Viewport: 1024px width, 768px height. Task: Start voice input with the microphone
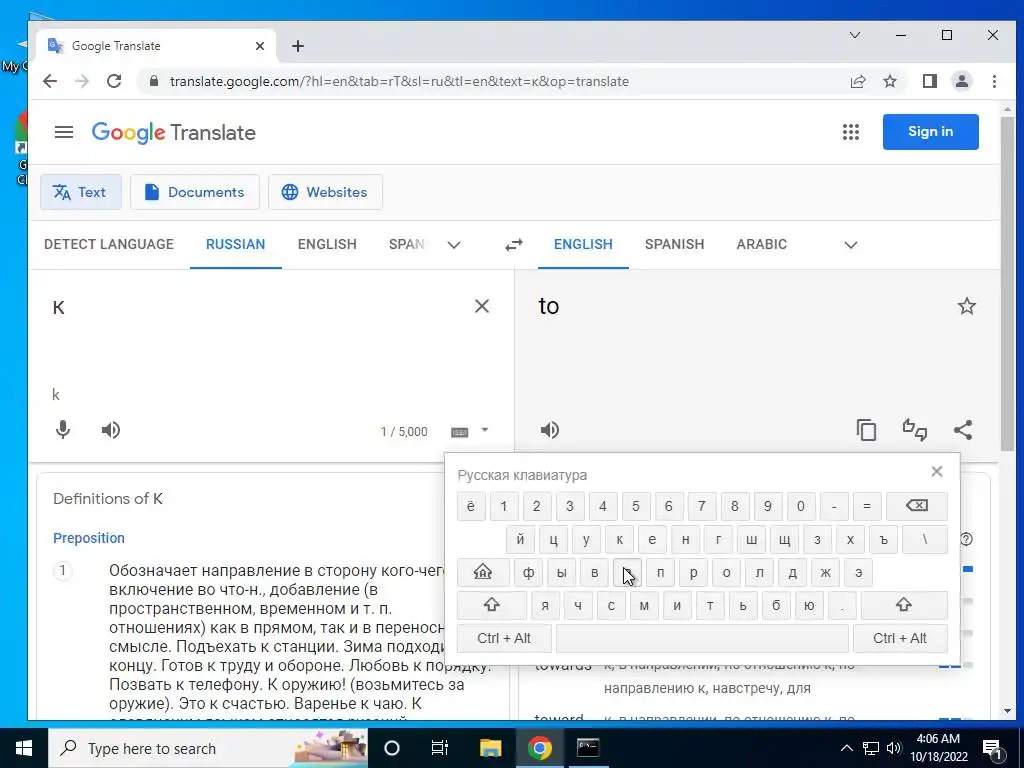click(x=63, y=430)
